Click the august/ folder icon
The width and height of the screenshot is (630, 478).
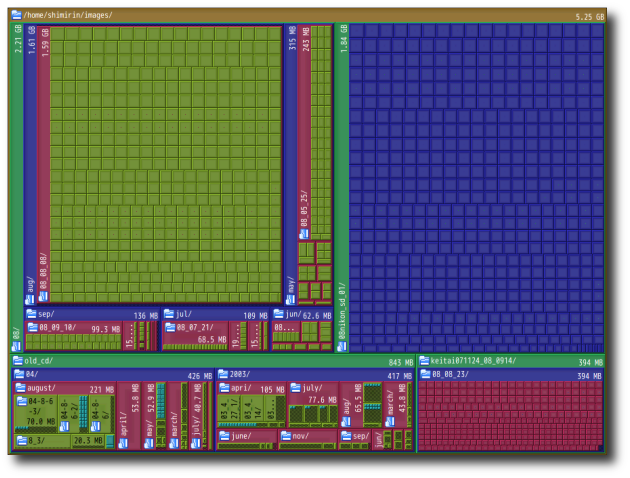click(x=20, y=388)
